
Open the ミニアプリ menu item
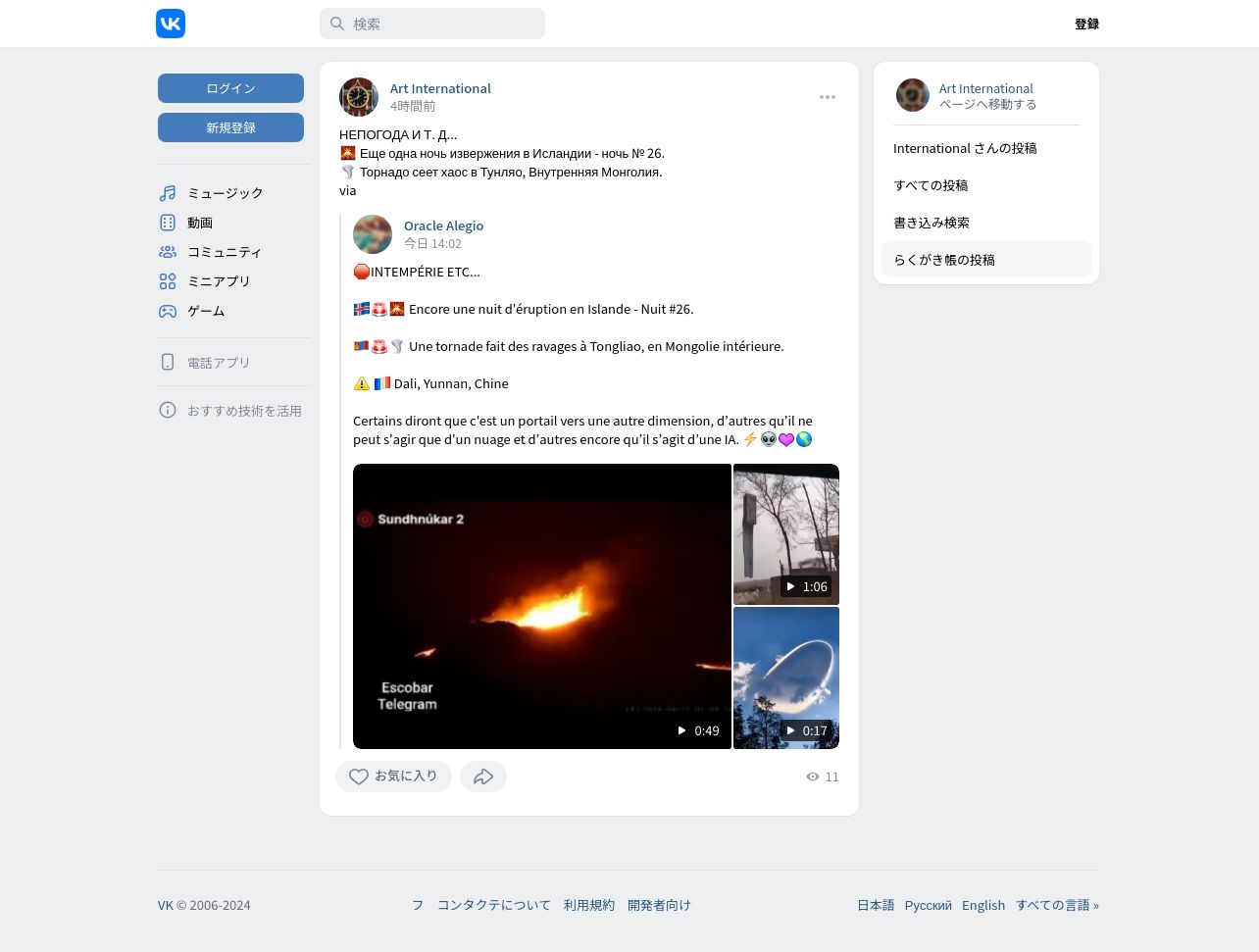(x=231, y=281)
